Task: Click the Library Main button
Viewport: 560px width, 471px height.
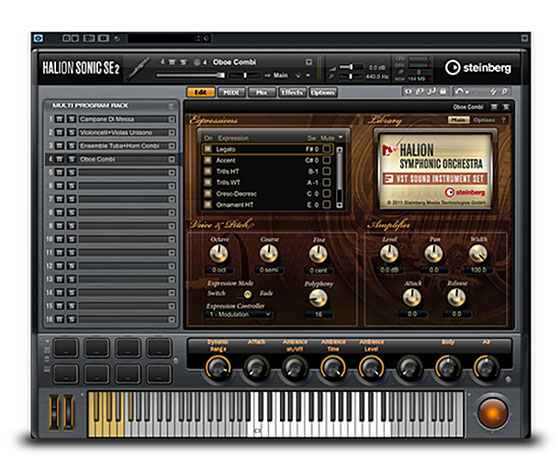Action: point(459,120)
